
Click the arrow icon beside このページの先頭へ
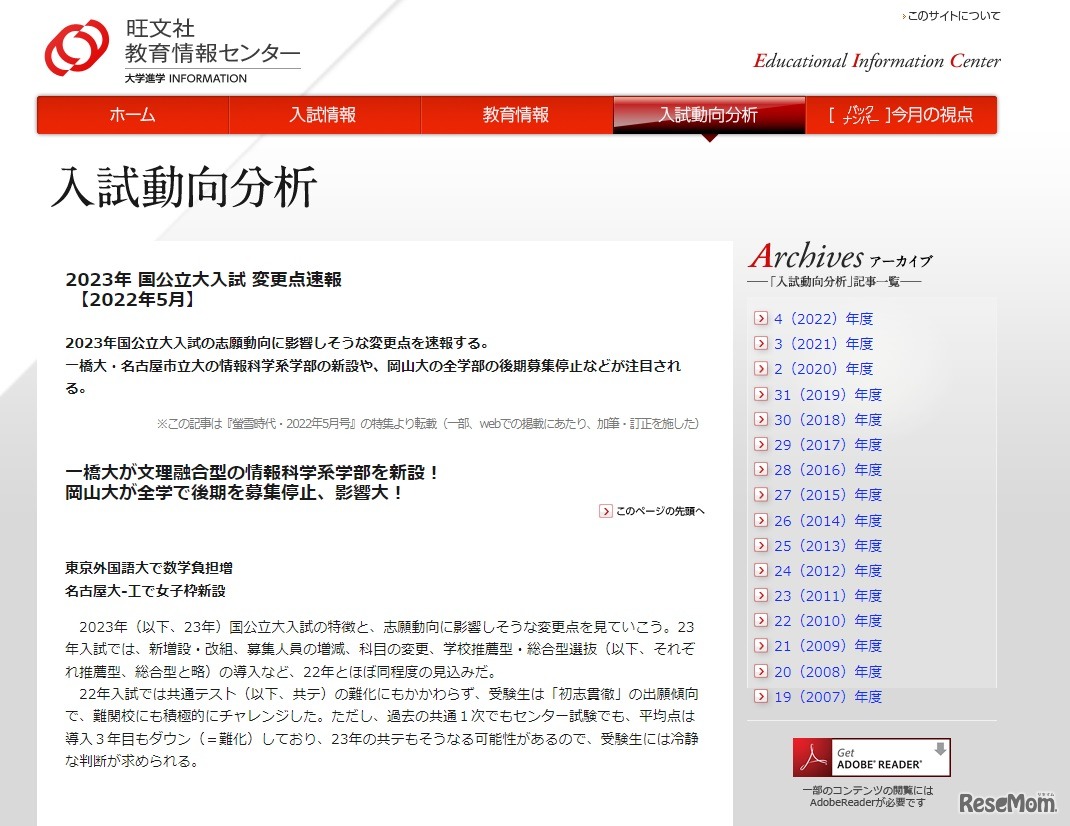tap(605, 511)
